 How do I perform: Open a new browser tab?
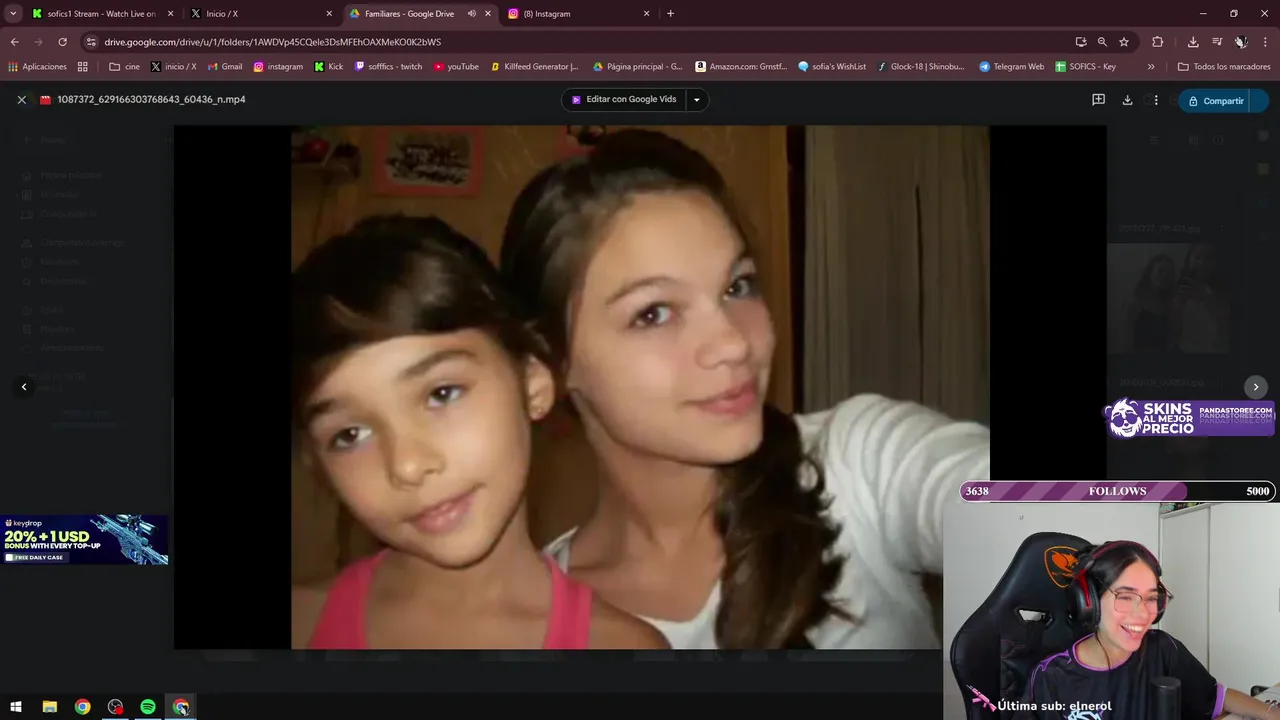670,14
